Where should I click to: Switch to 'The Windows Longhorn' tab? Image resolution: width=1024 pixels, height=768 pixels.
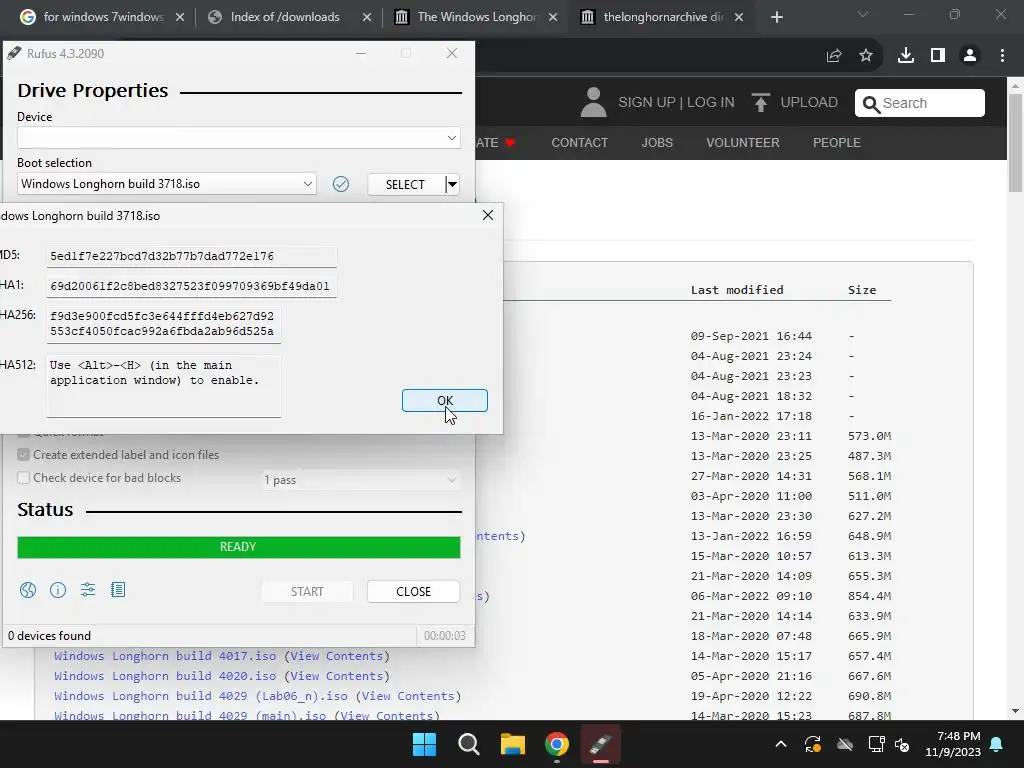pyautogui.click(x=477, y=17)
